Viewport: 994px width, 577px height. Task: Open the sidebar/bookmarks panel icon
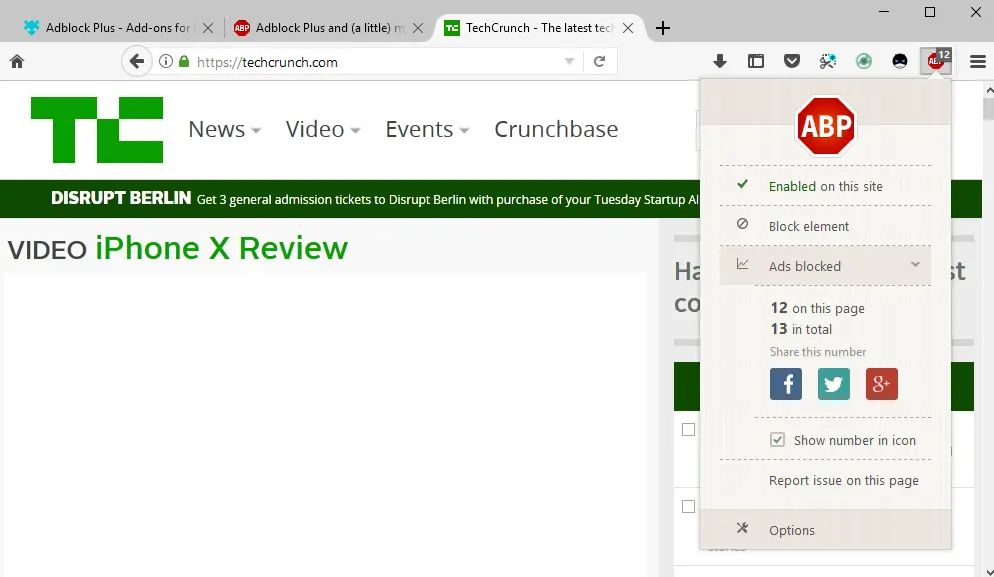(x=756, y=62)
